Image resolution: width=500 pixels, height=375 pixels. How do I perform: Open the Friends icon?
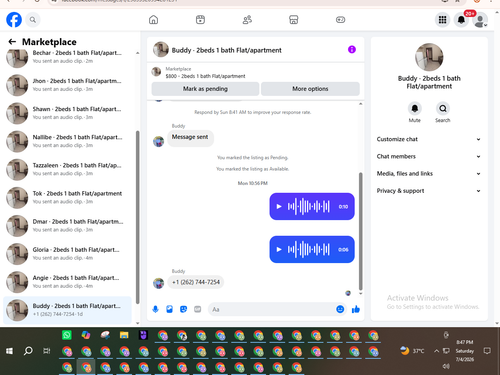click(x=247, y=20)
